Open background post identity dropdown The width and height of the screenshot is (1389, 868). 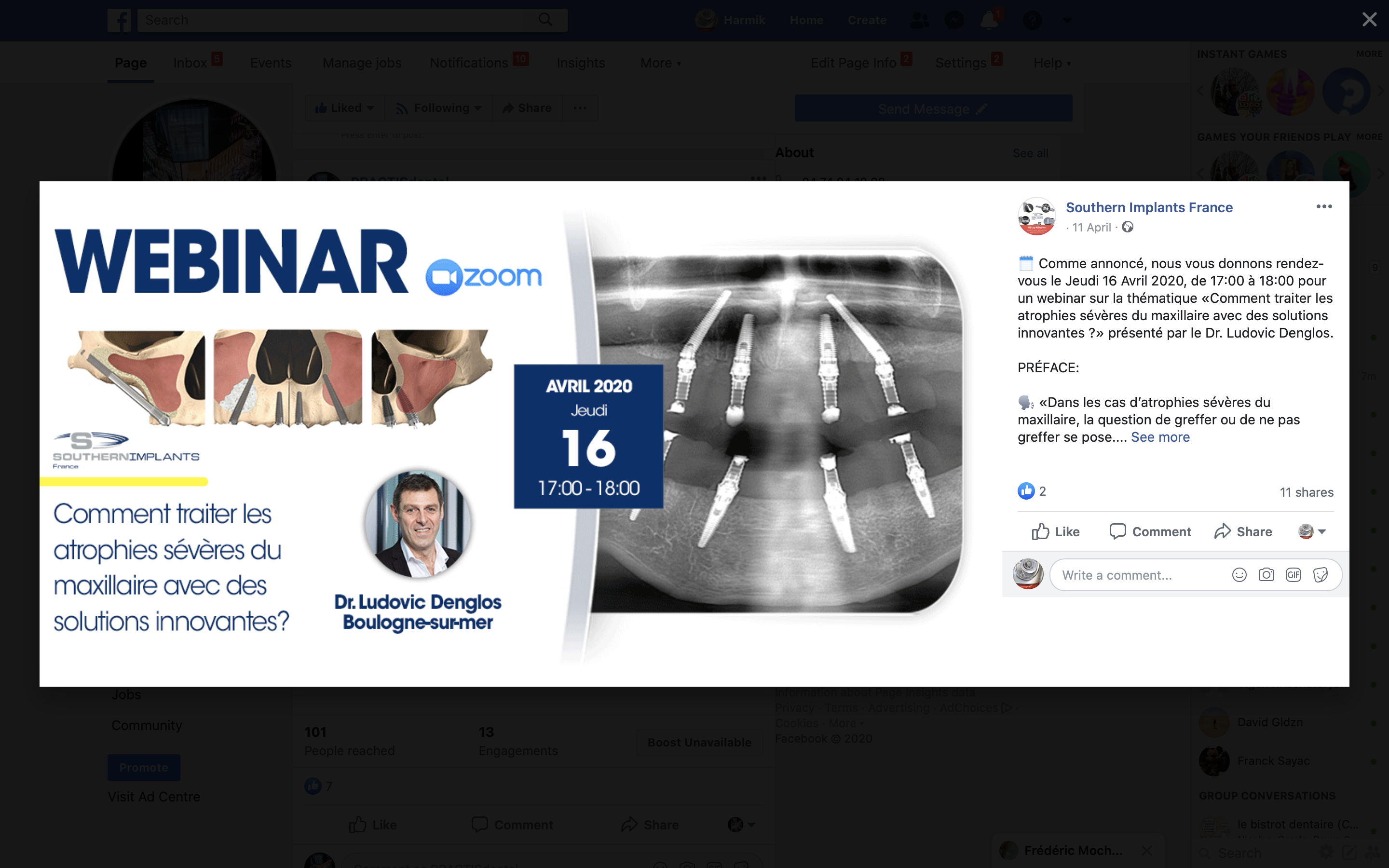click(741, 825)
